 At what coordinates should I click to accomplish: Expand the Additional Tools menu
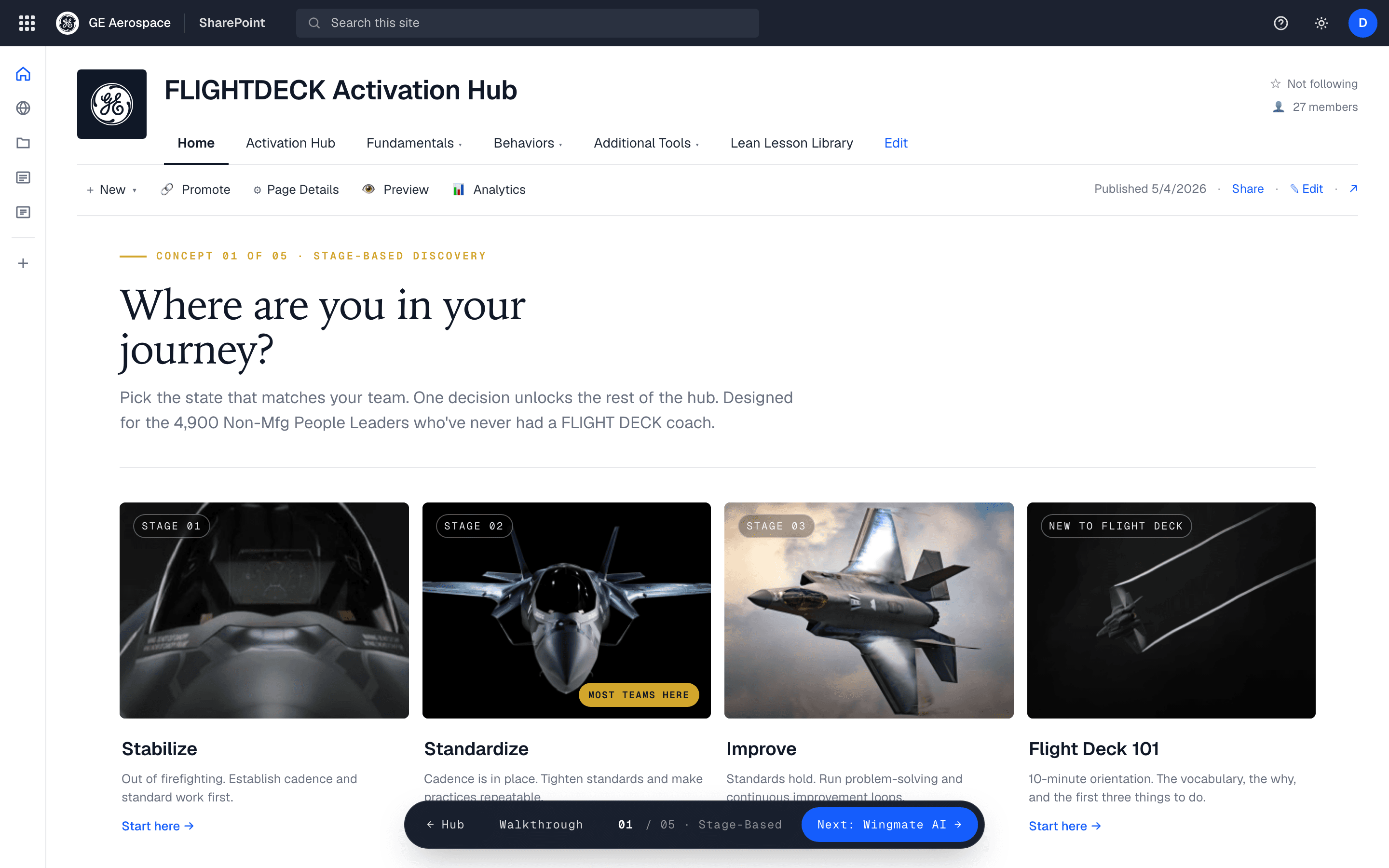646,143
